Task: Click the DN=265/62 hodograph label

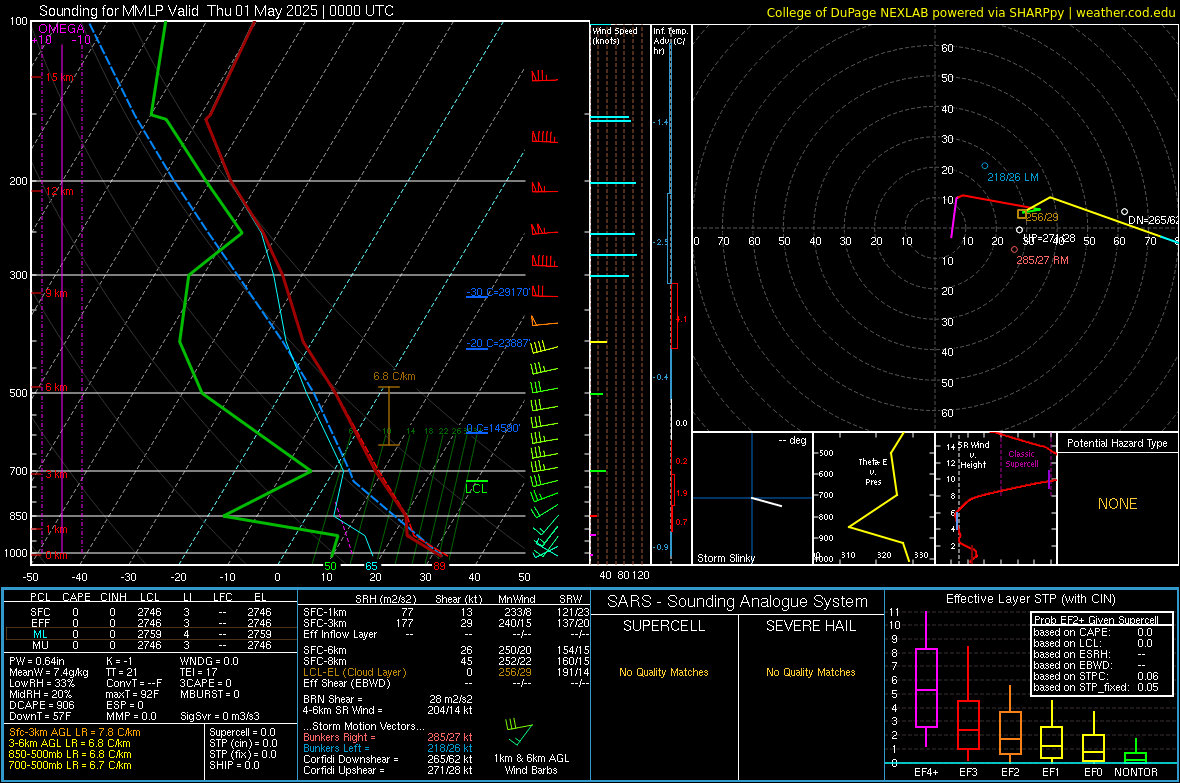Action: pos(1153,220)
